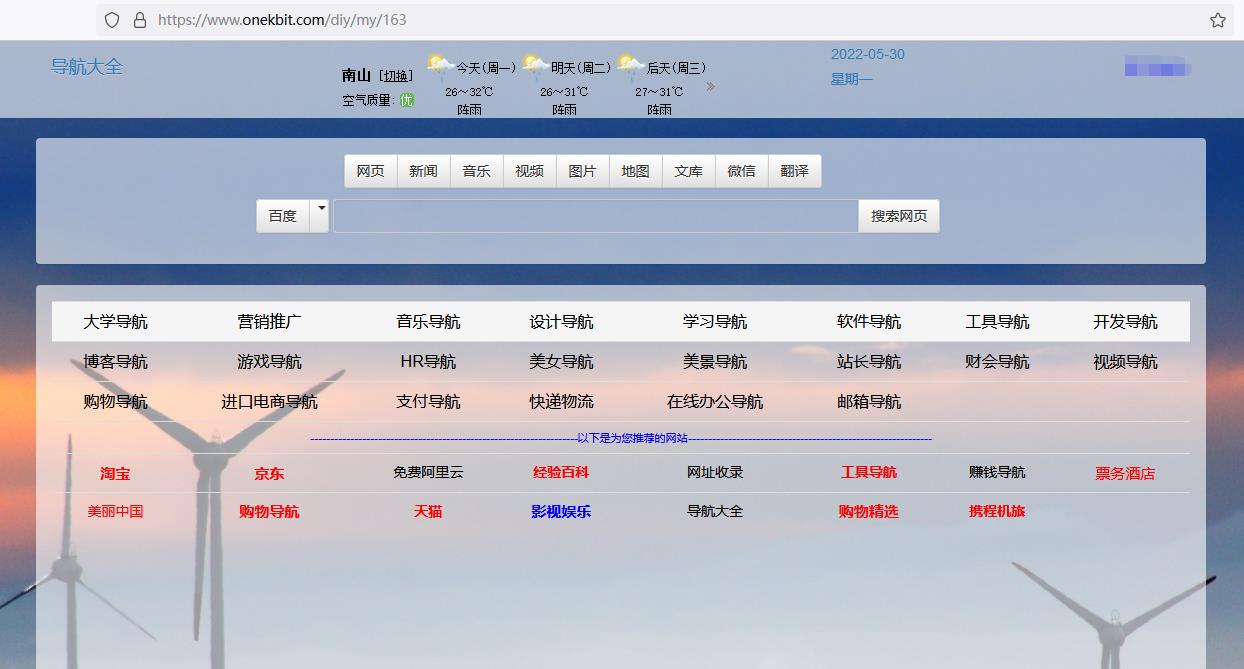Open 美景导航 category
Screen dimensions: 1244x669
[715, 362]
